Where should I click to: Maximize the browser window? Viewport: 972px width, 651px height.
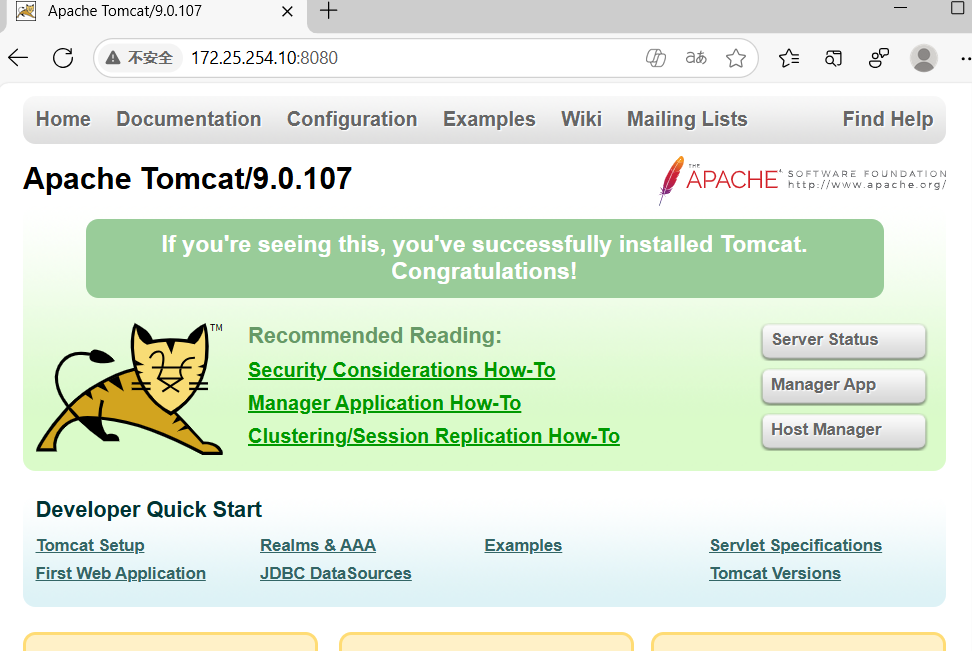point(958,7)
